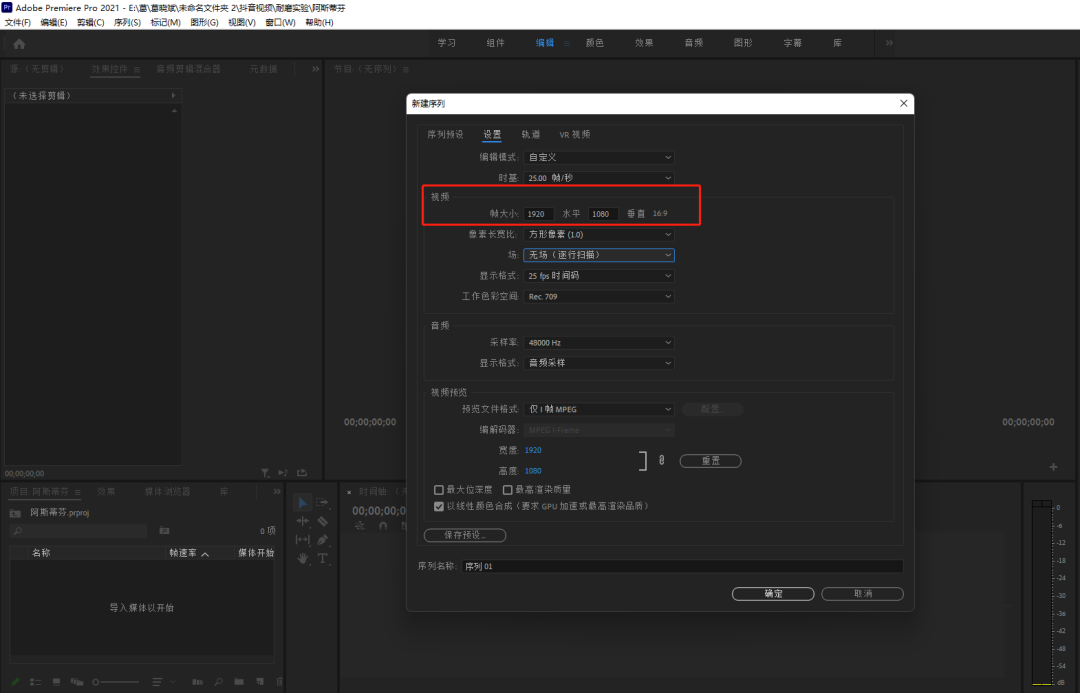
Task: Click the 确定 button to confirm
Action: (772, 593)
